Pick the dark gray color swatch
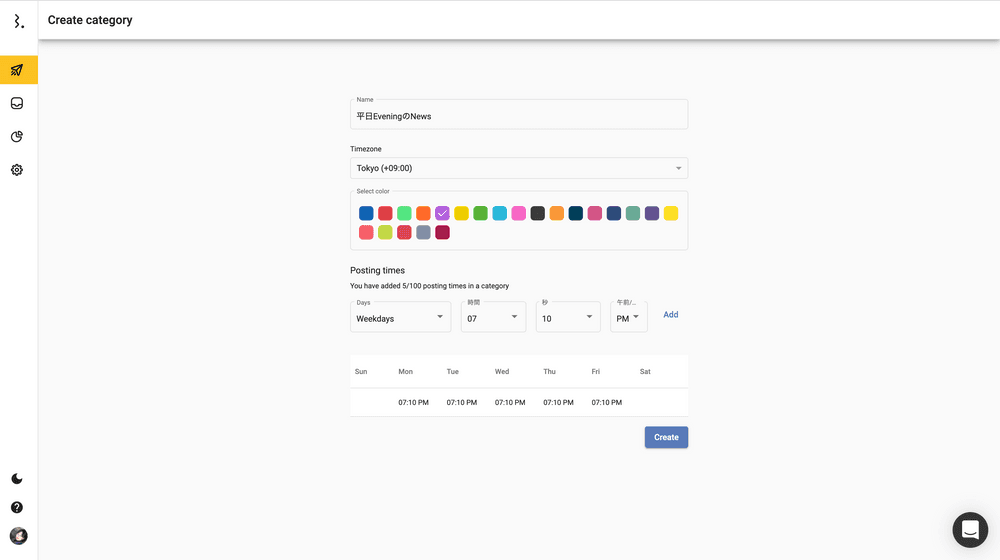This screenshot has width=1000, height=560. (x=537, y=213)
